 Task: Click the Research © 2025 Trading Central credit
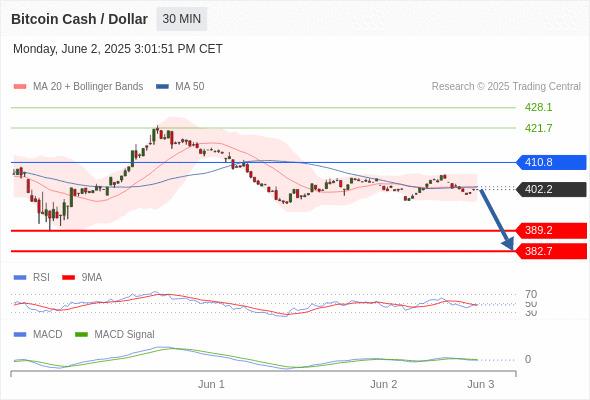(506, 87)
